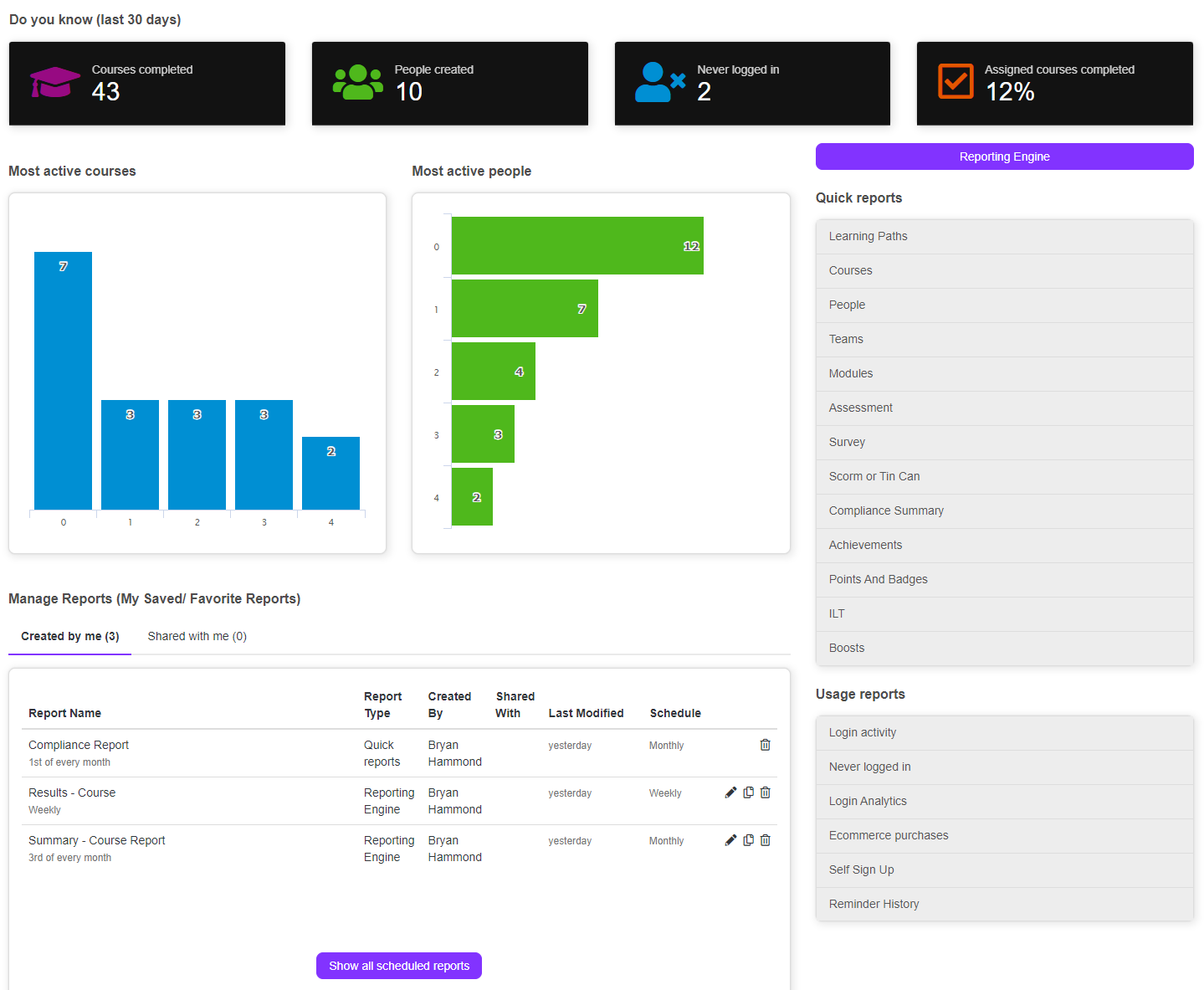Click the orange checkmark icon on Assigned courses card
Screen dimensions: 1204x990
pyautogui.click(x=955, y=81)
